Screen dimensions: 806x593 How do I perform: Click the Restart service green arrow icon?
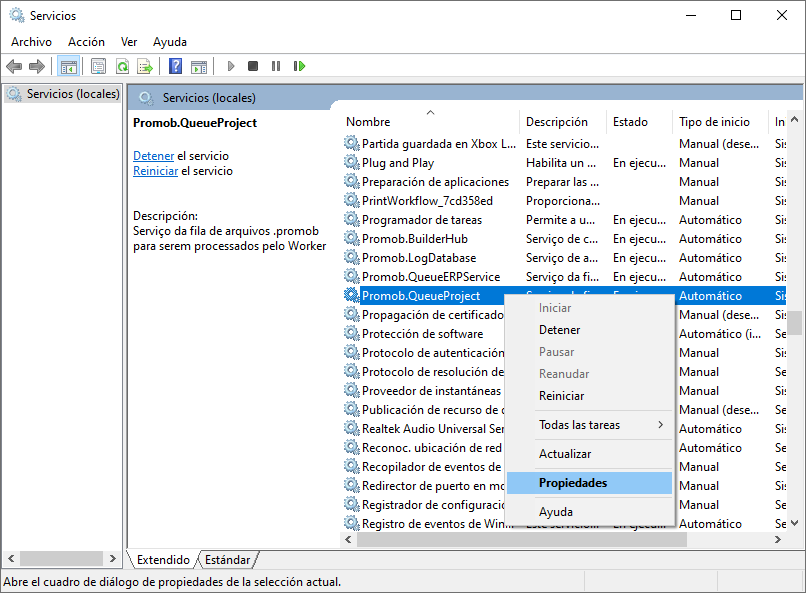299,66
